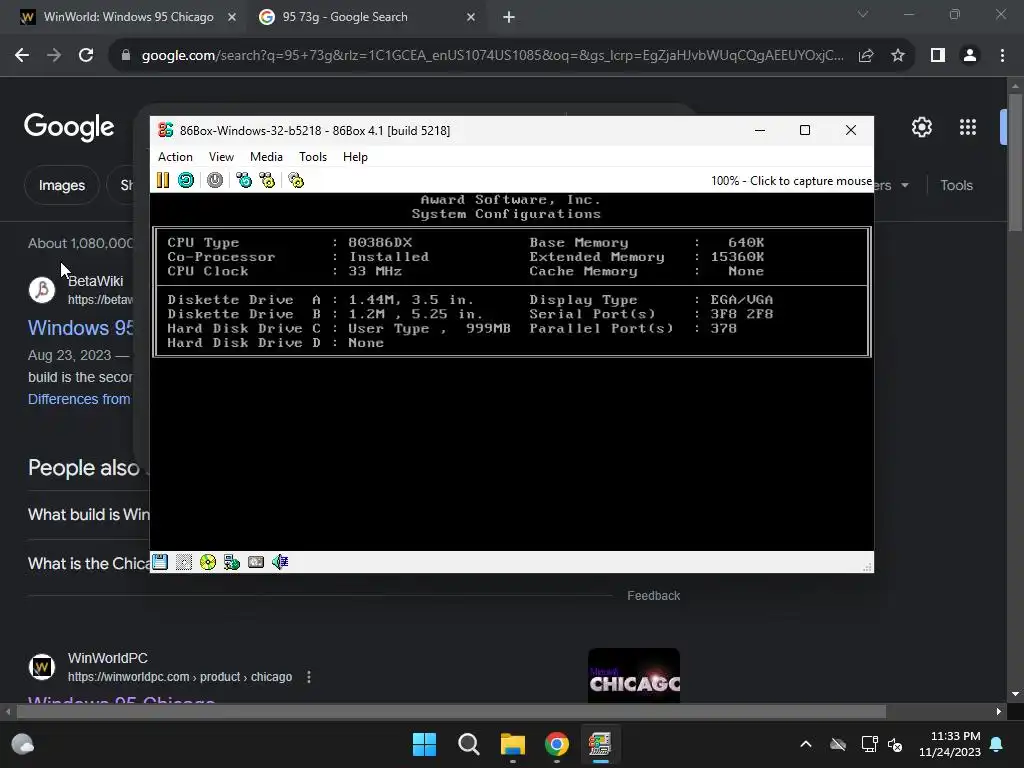The height and width of the screenshot is (768, 1024).
Task: Open the Chrome three-dot menu
Action: 1002,56
